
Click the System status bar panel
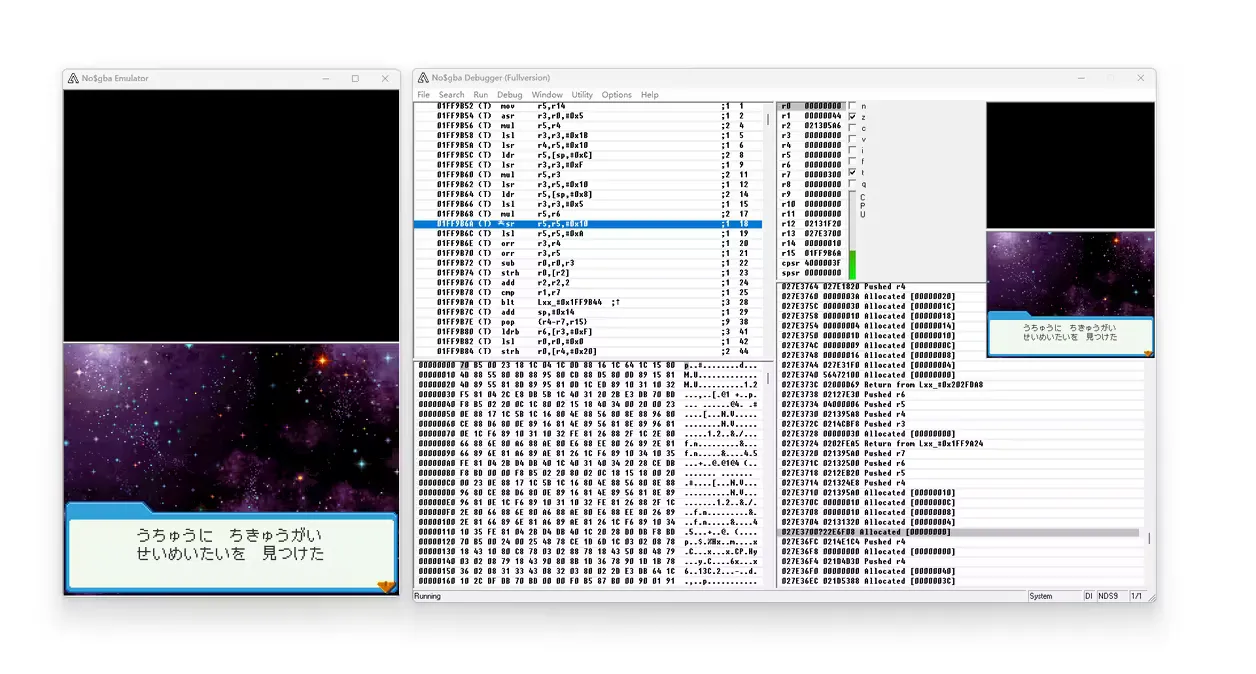point(1041,596)
